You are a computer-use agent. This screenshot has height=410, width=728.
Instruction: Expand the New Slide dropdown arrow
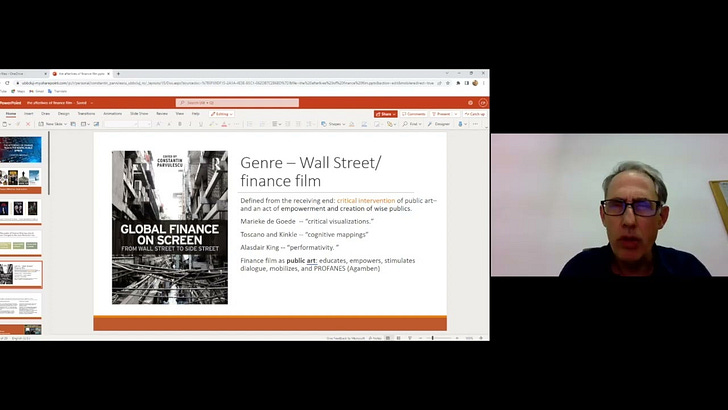(x=65, y=124)
